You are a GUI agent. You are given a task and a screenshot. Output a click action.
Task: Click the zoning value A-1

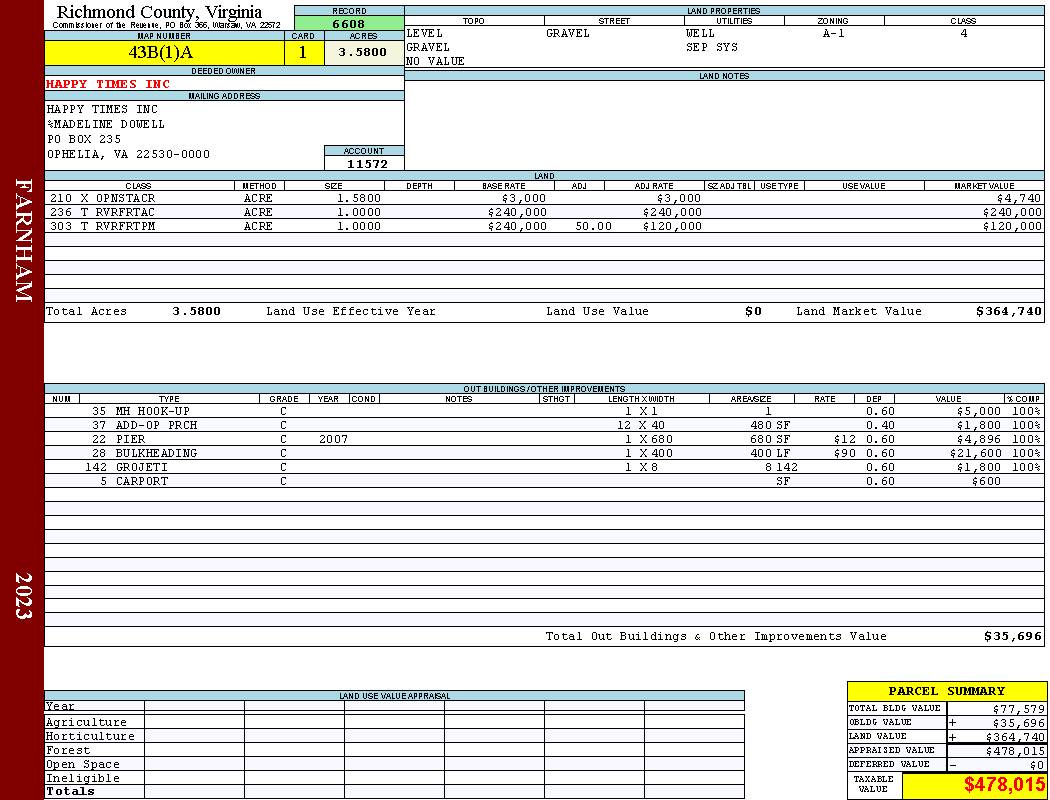834,33
